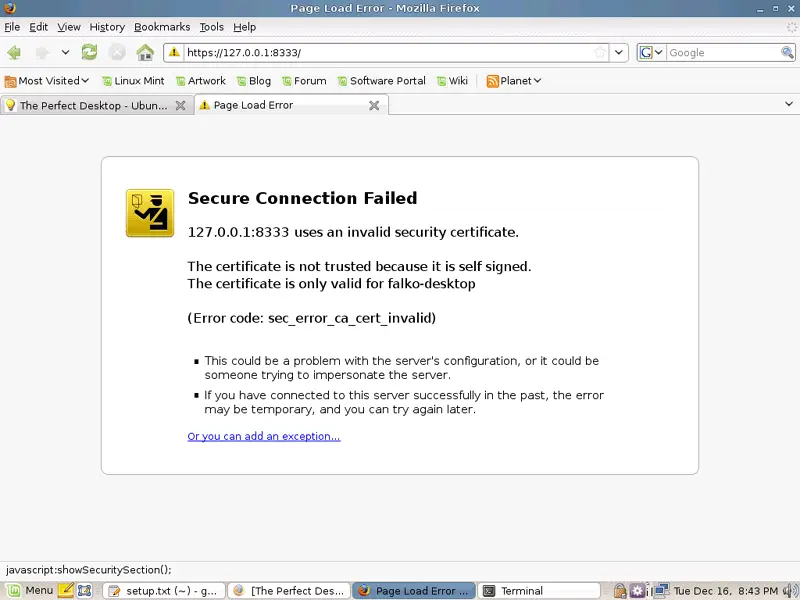Open the Google search engine selector
Screen dimensions: 800x600
point(652,52)
